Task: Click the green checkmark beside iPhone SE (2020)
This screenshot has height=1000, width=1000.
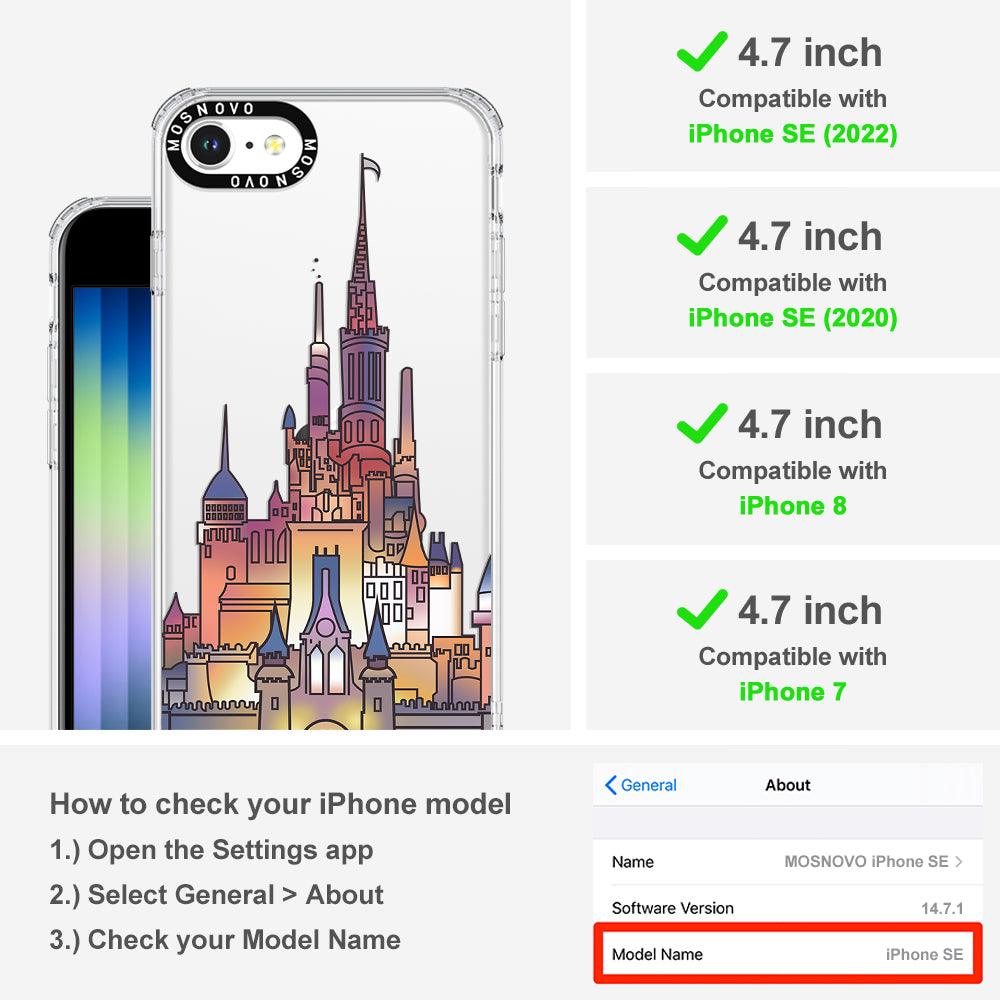Action: click(x=702, y=235)
